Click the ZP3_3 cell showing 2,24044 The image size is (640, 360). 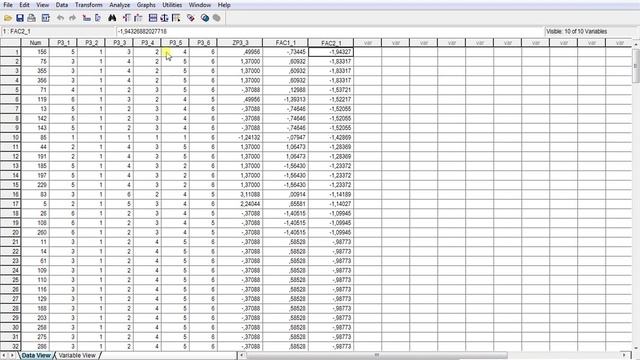point(240,204)
